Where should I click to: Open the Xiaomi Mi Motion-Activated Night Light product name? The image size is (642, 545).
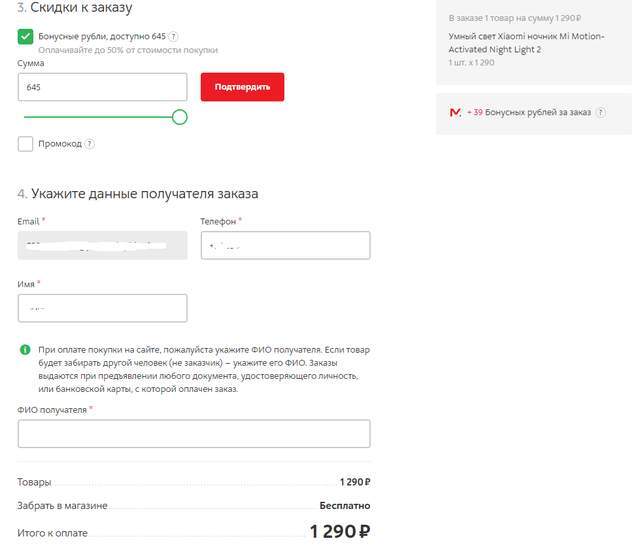pos(511,41)
